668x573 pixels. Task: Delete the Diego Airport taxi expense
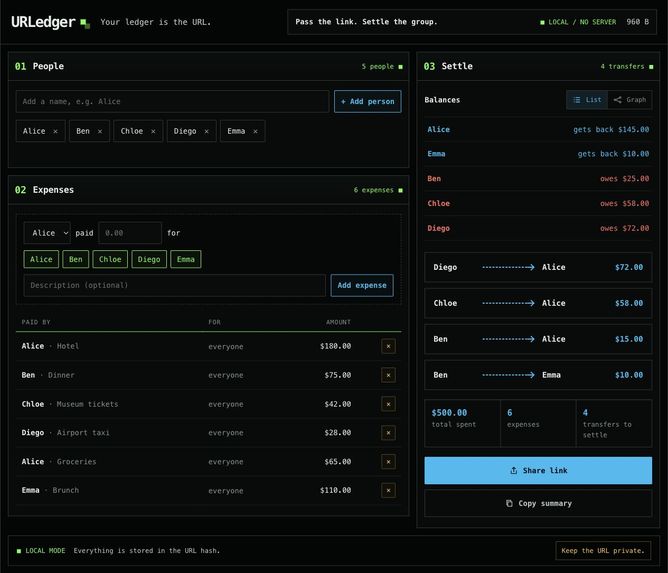(388, 433)
